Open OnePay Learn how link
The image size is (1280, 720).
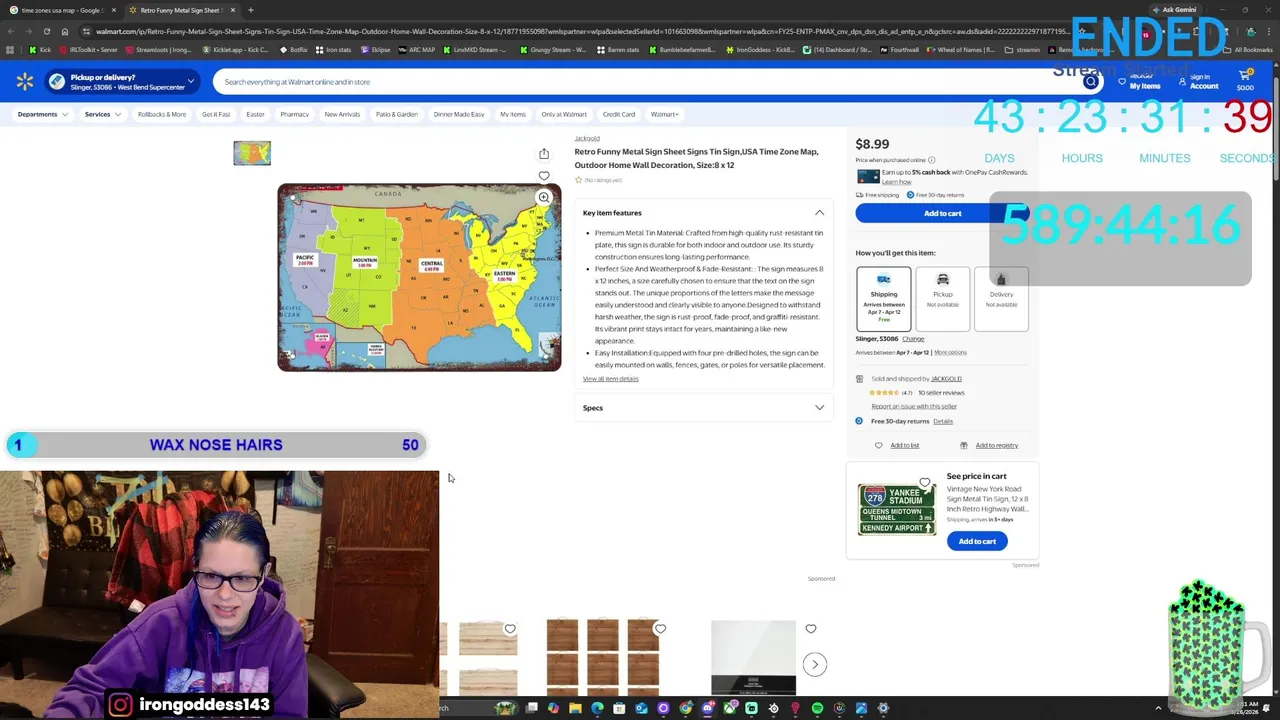896,182
